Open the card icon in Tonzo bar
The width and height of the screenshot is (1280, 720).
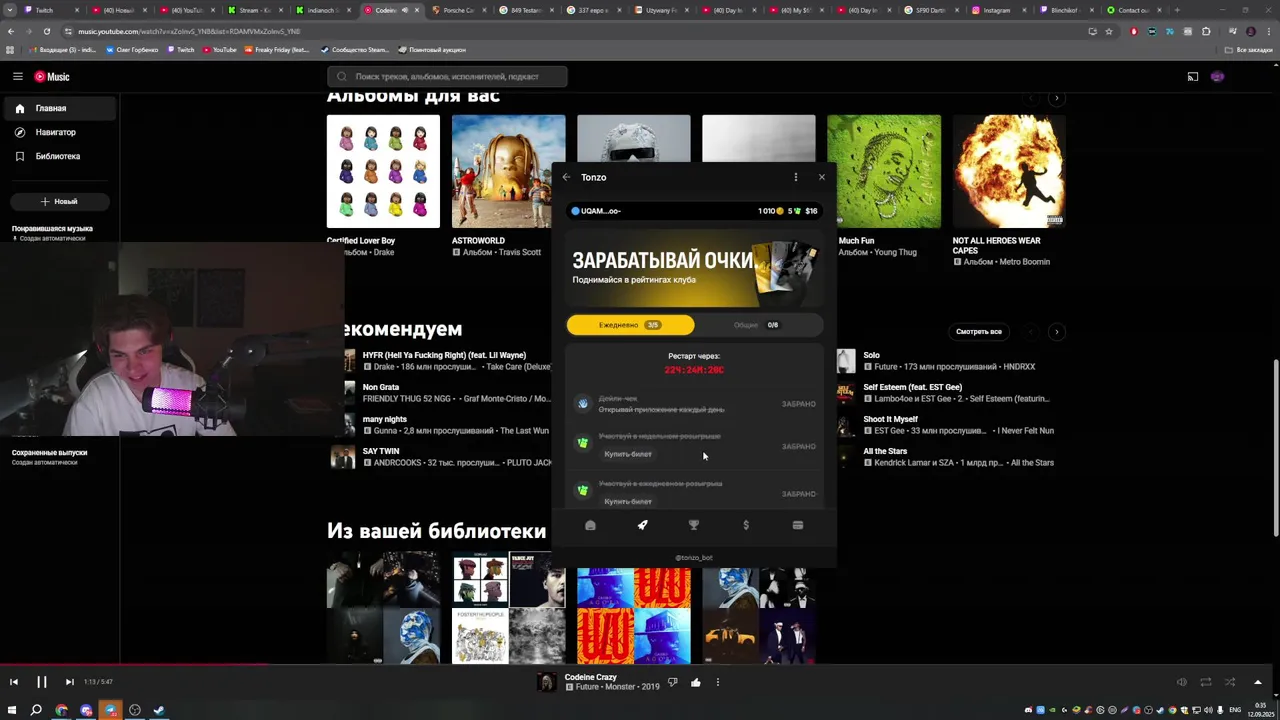click(x=798, y=525)
